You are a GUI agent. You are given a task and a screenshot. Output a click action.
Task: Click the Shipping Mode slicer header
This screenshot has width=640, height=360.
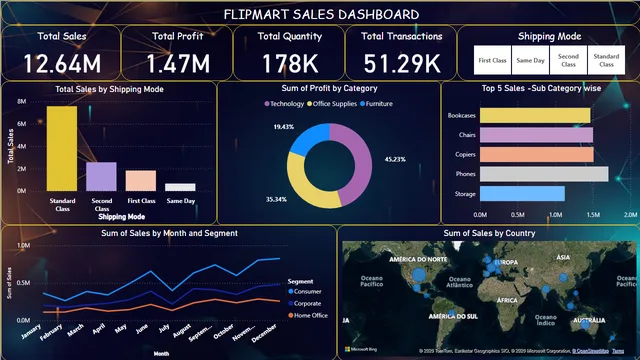point(549,36)
